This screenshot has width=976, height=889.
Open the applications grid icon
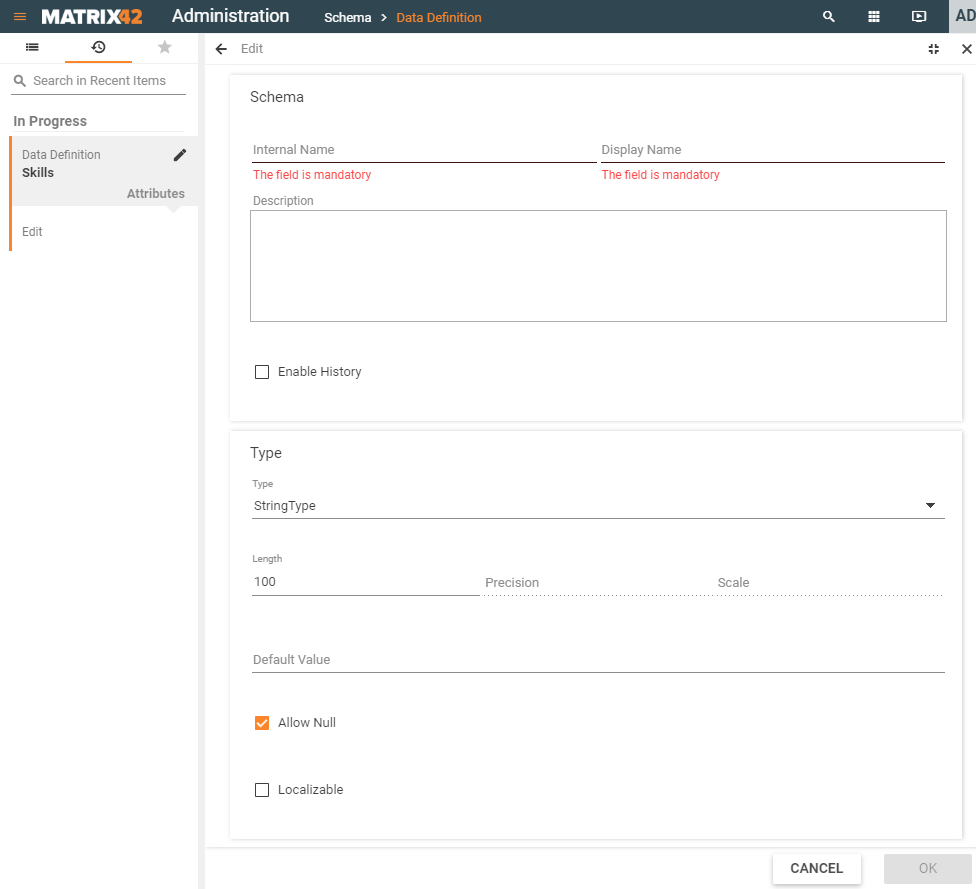[873, 17]
